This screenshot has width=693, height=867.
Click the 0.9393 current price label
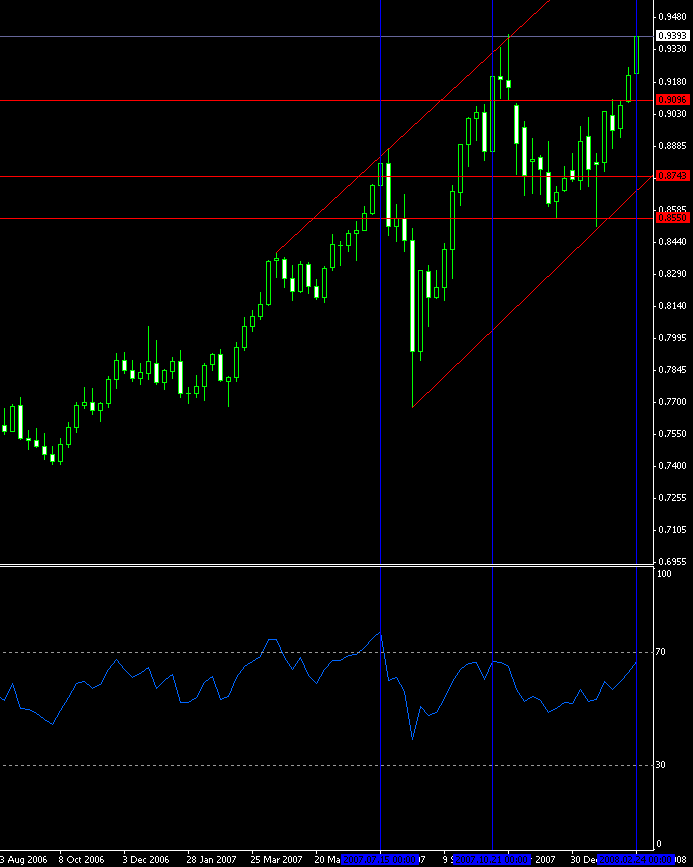[673, 36]
